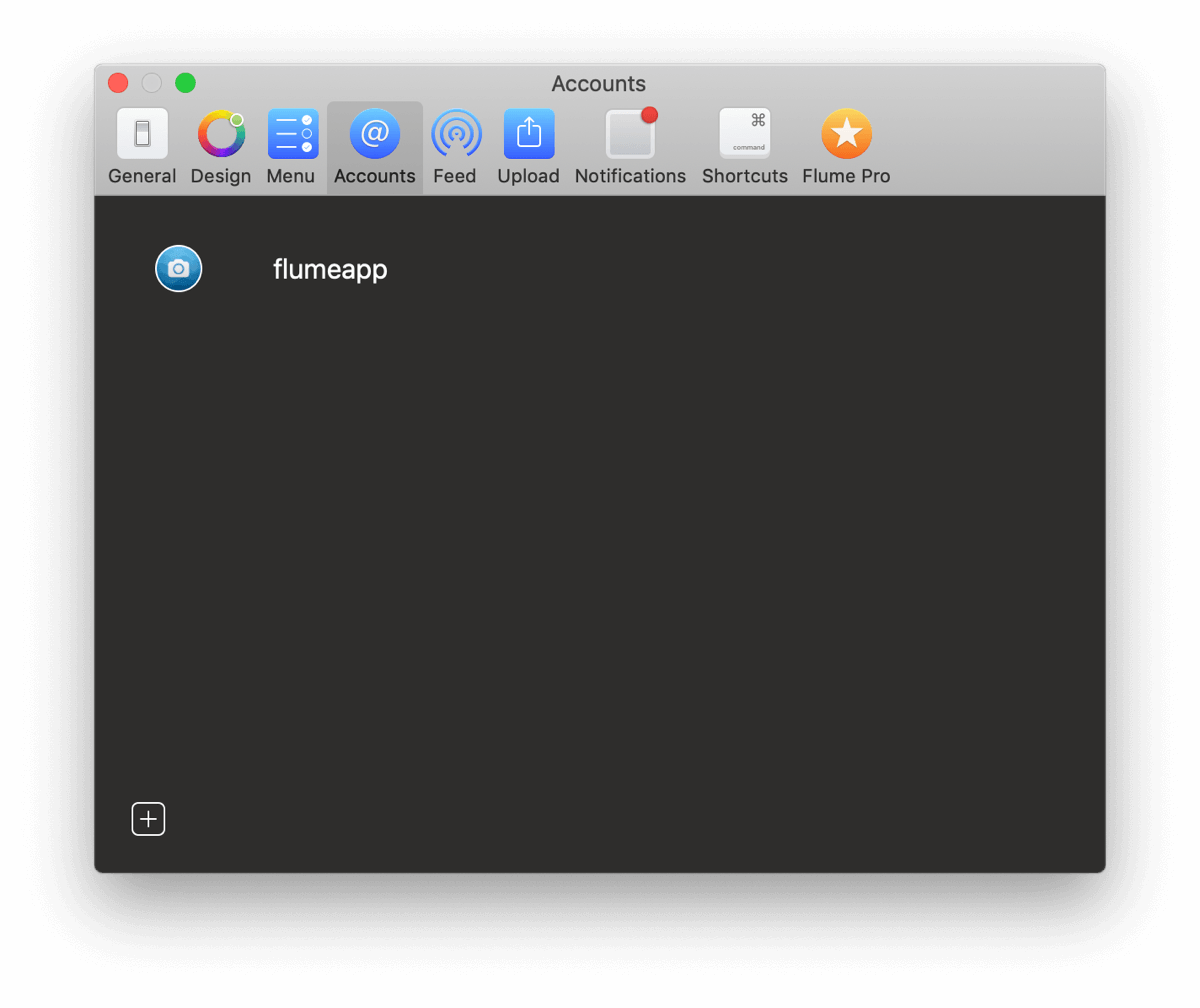This screenshot has width=1200, height=1008.
Task: Show the Shortcuts command key pane
Action: 745,147
